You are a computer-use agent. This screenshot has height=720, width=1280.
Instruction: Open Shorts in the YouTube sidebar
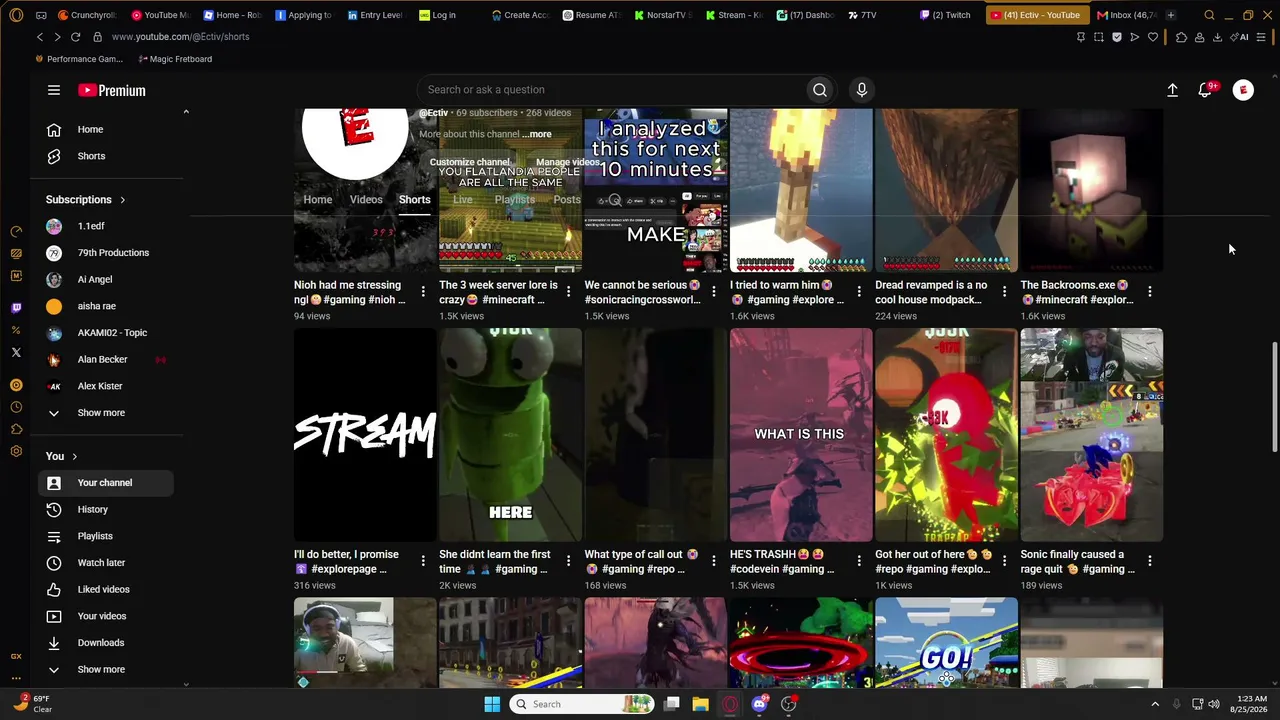pyautogui.click(x=106, y=156)
